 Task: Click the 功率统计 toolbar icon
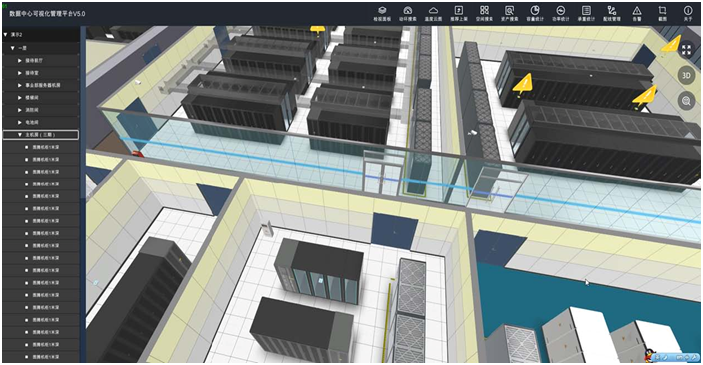coord(560,11)
